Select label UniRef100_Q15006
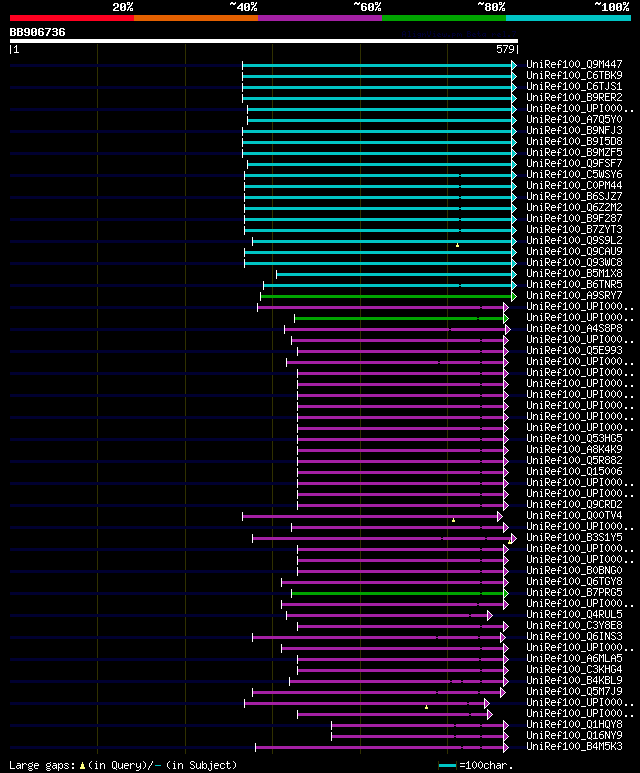This screenshot has width=640, height=773. [574, 471]
